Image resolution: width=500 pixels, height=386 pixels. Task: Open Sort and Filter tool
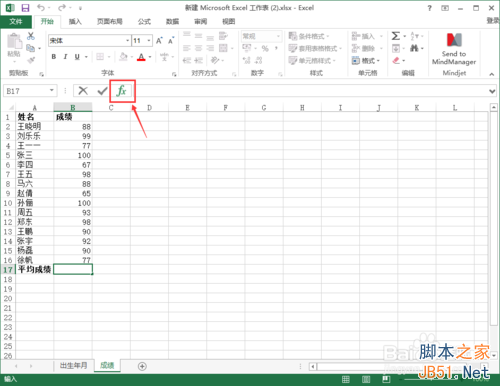click(414, 36)
